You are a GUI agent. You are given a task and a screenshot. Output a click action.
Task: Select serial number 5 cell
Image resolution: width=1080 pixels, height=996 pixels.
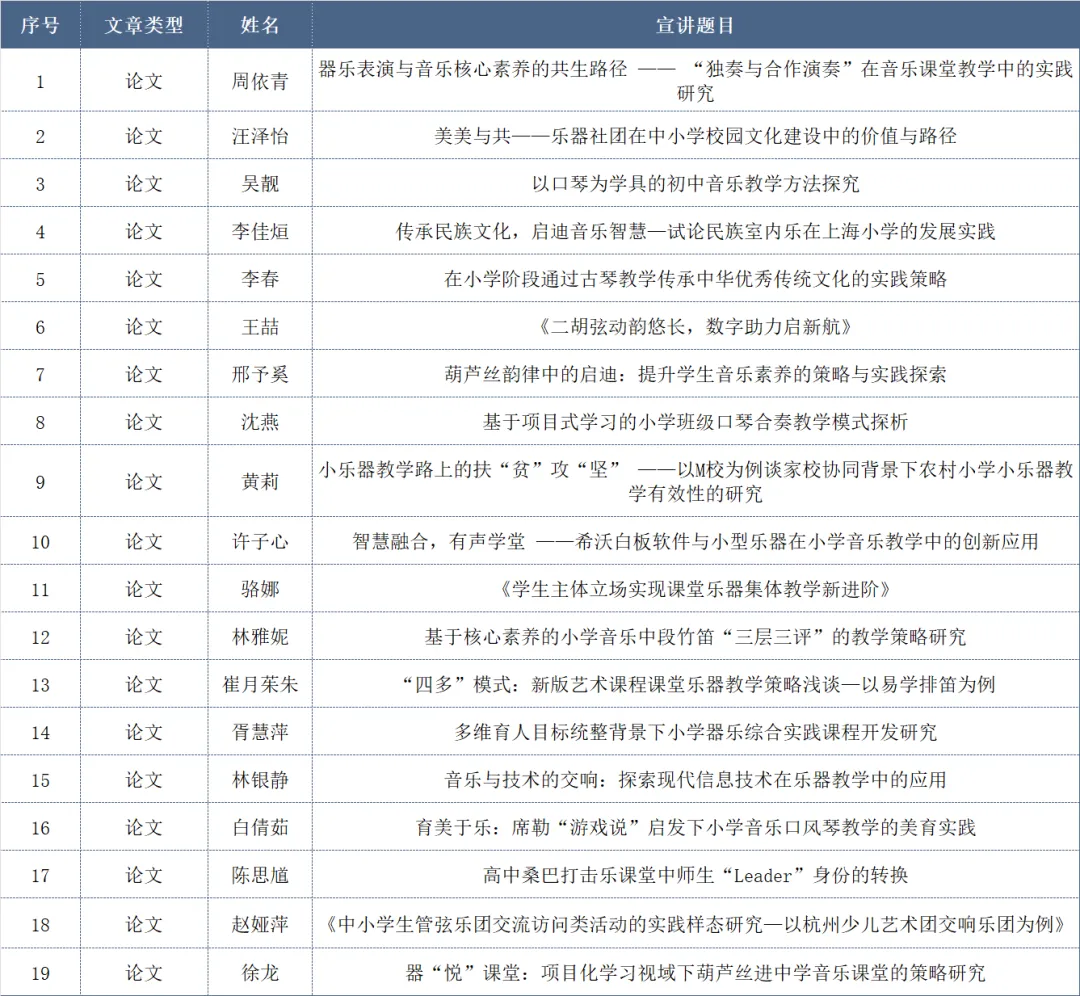tap(40, 280)
